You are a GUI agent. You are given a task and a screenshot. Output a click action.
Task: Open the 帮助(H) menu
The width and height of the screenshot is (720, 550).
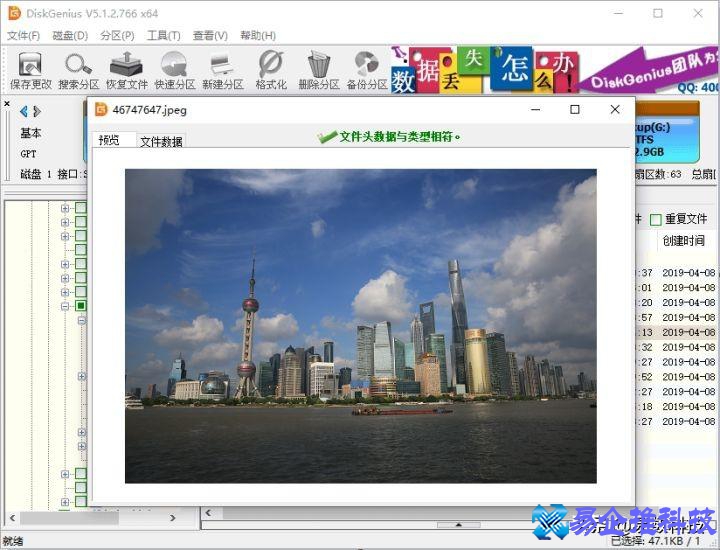(x=258, y=35)
